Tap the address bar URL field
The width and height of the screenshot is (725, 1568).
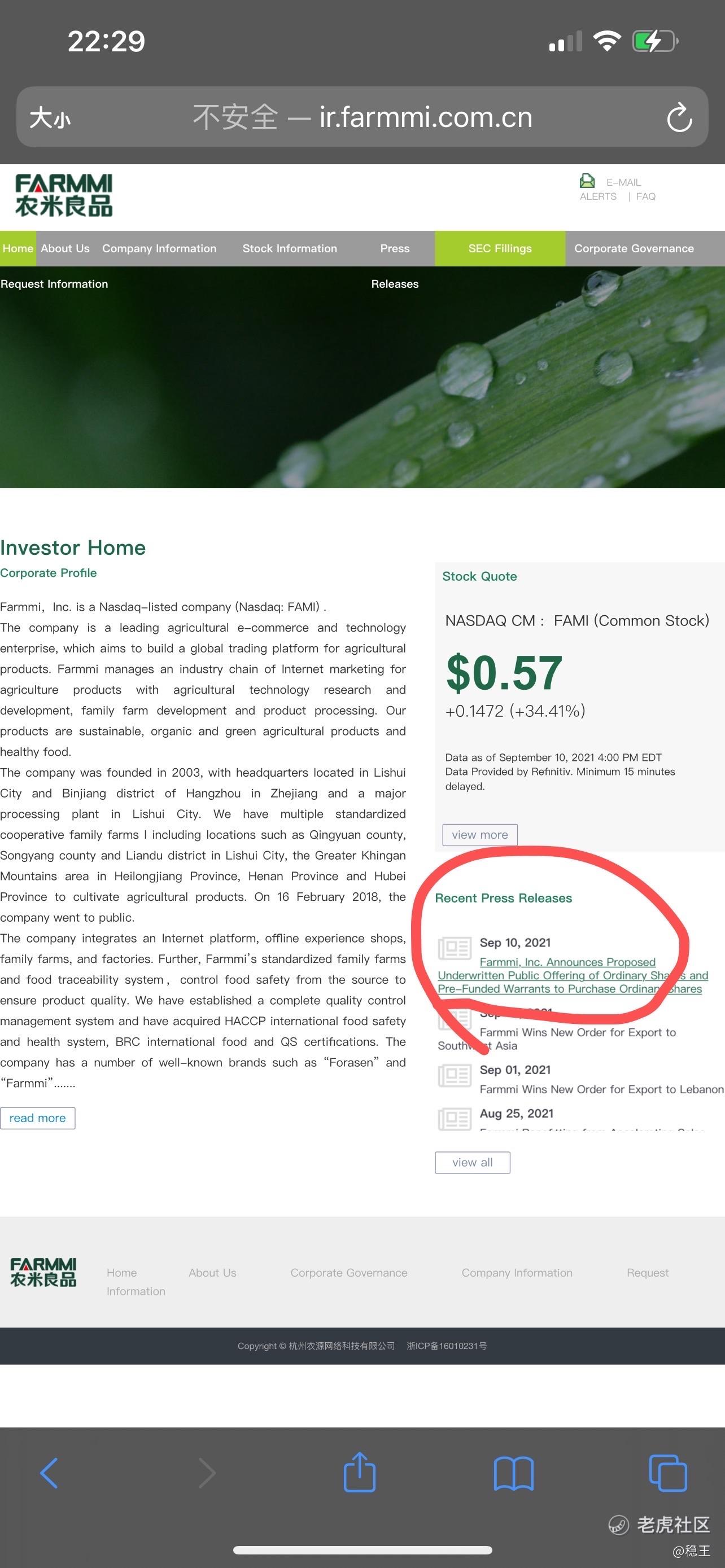(x=363, y=117)
